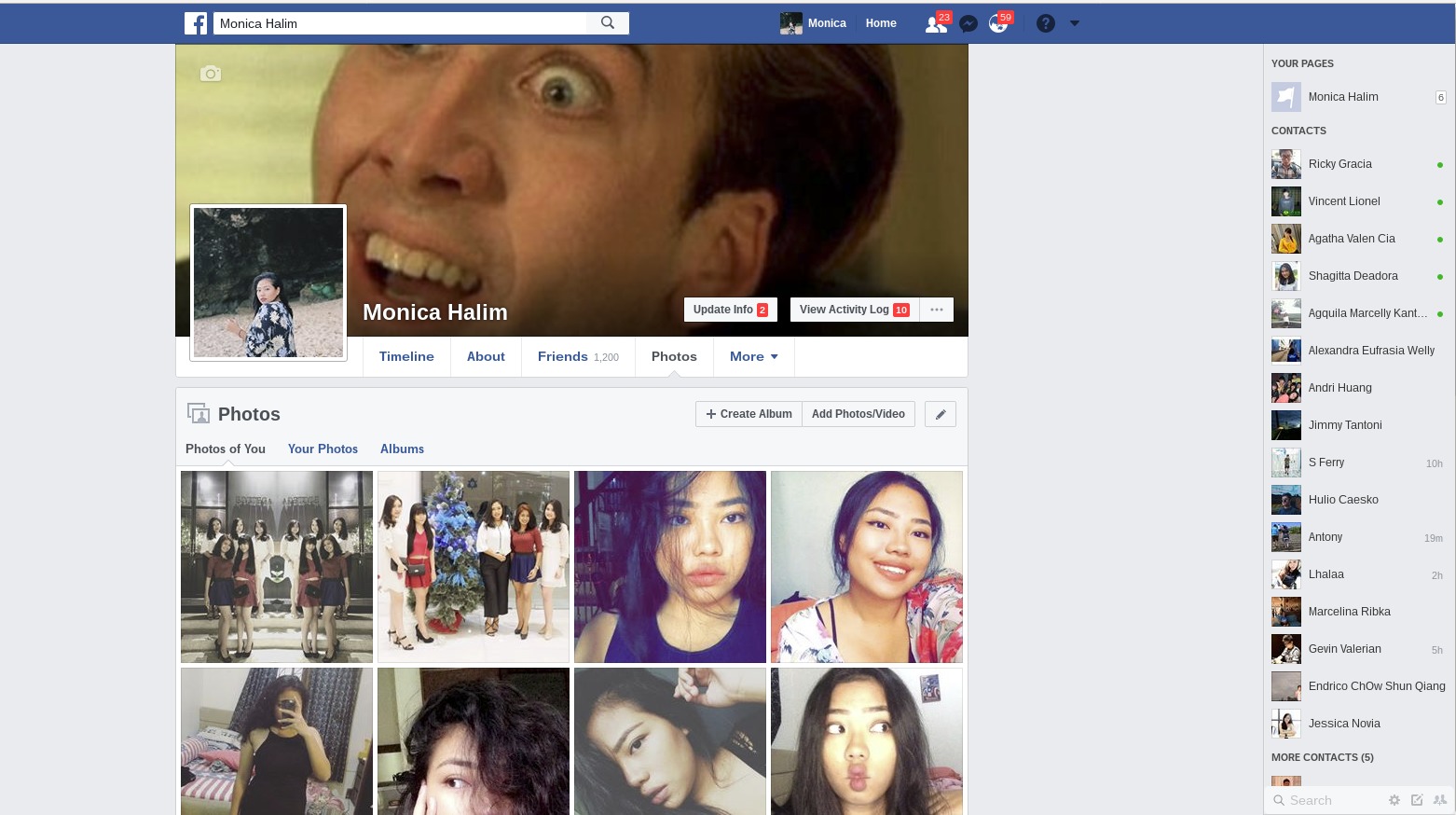Image resolution: width=1456 pixels, height=815 pixels.
Task: Open chat with Antony
Action: point(1358,537)
